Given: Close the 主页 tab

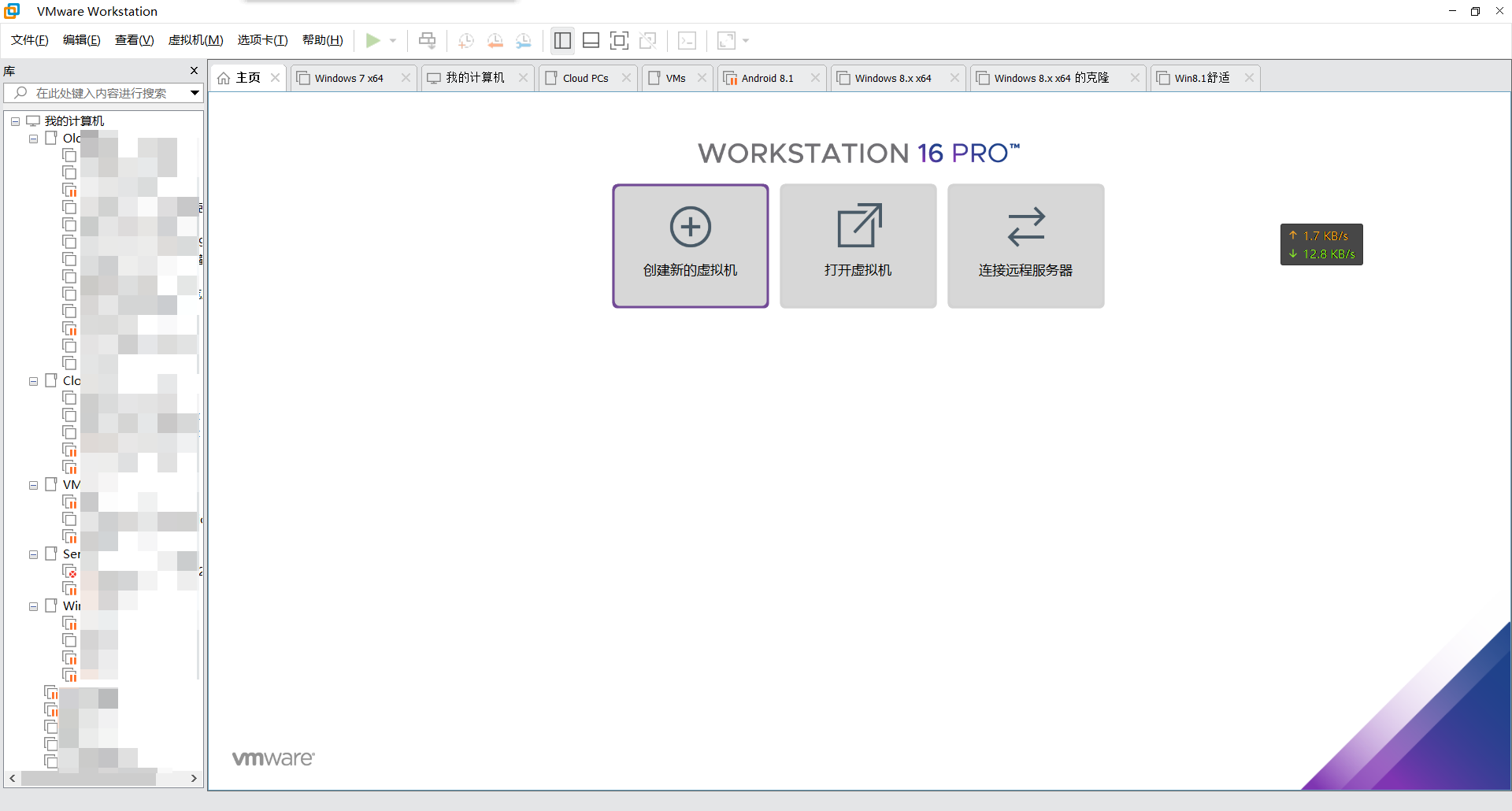Looking at the screenshot, I should [x=275, y=78].
